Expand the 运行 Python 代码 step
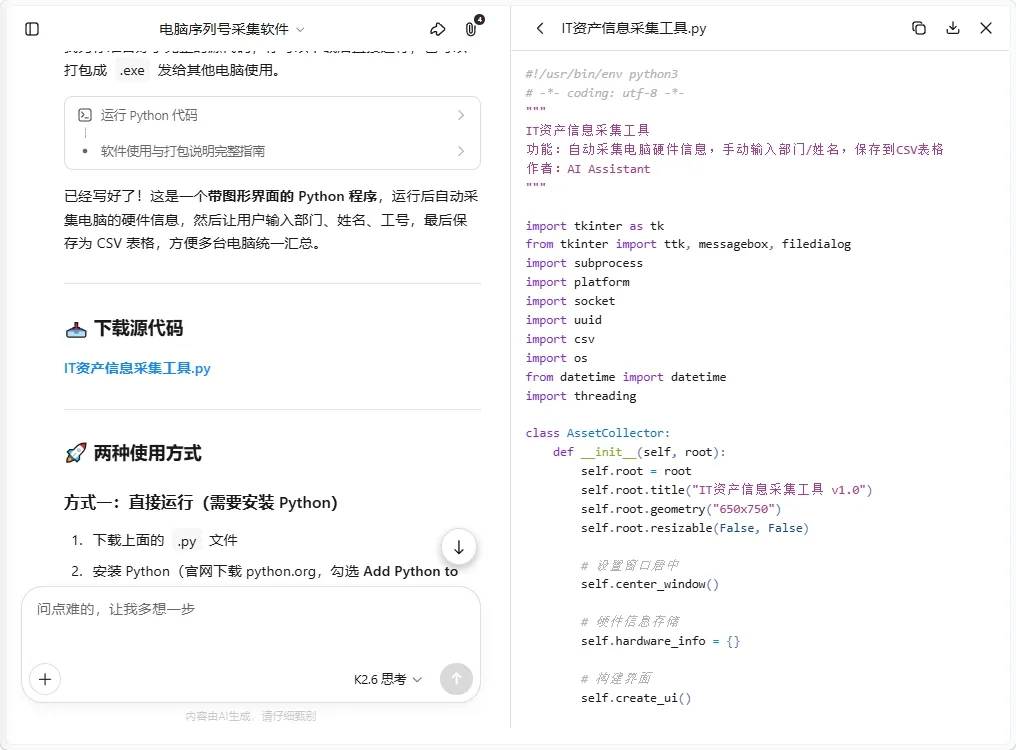1016x750 pixels. 272,115
